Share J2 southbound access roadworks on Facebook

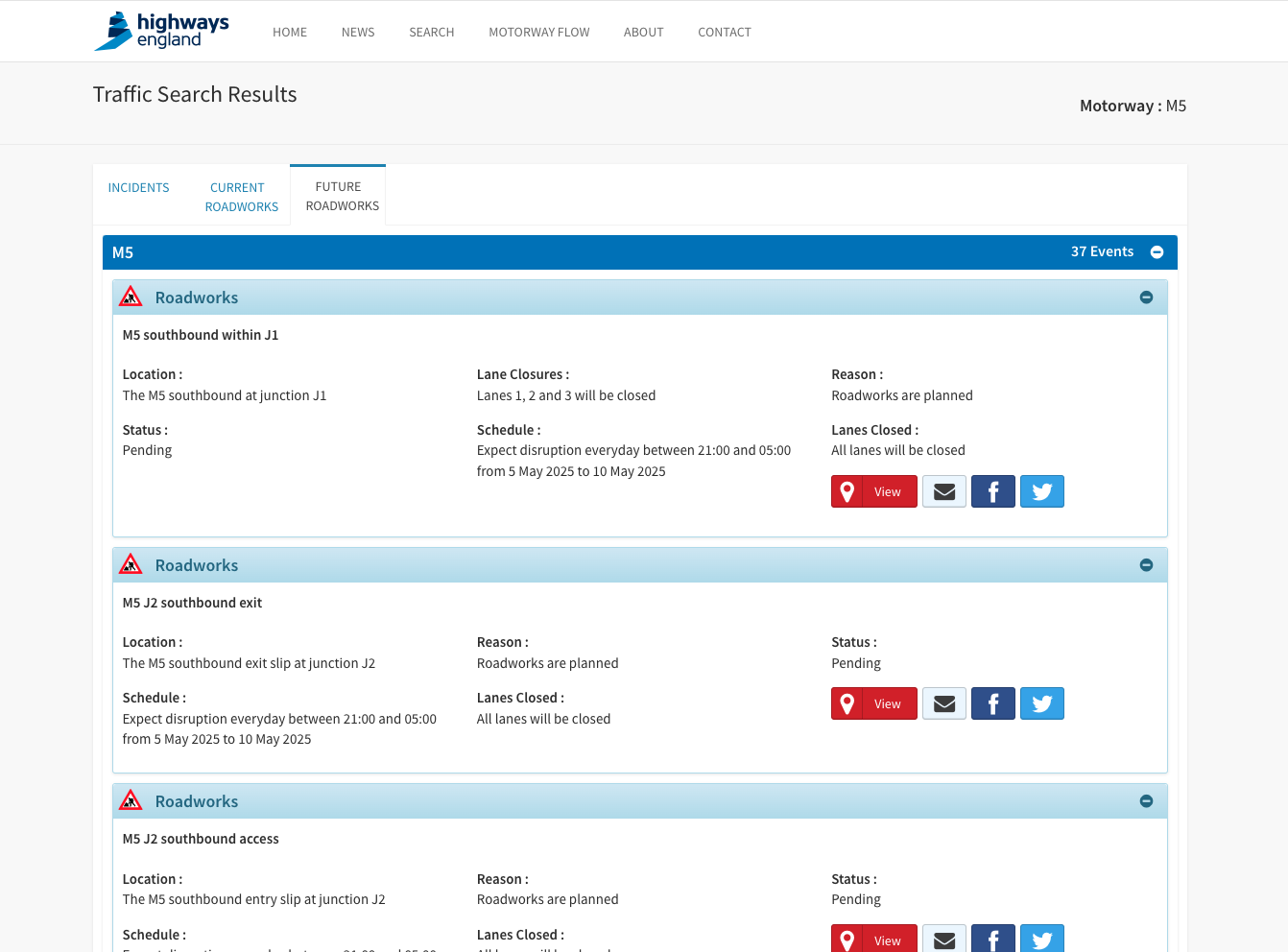pyautogui.click(x=993, y=939)
